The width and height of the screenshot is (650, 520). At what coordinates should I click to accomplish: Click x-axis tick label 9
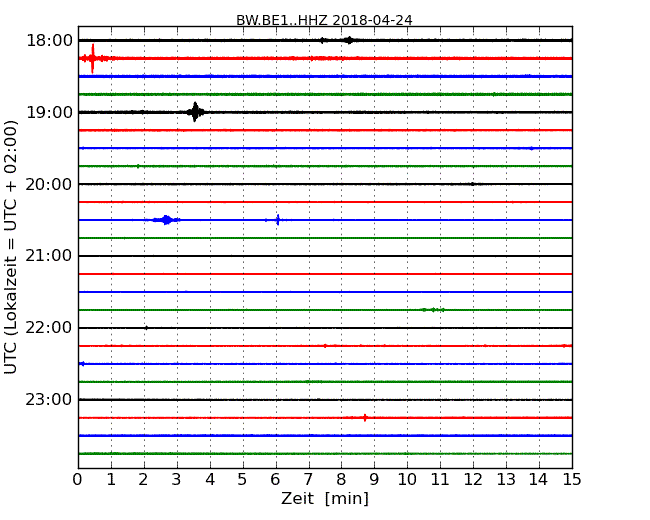[x=374, y=479]
